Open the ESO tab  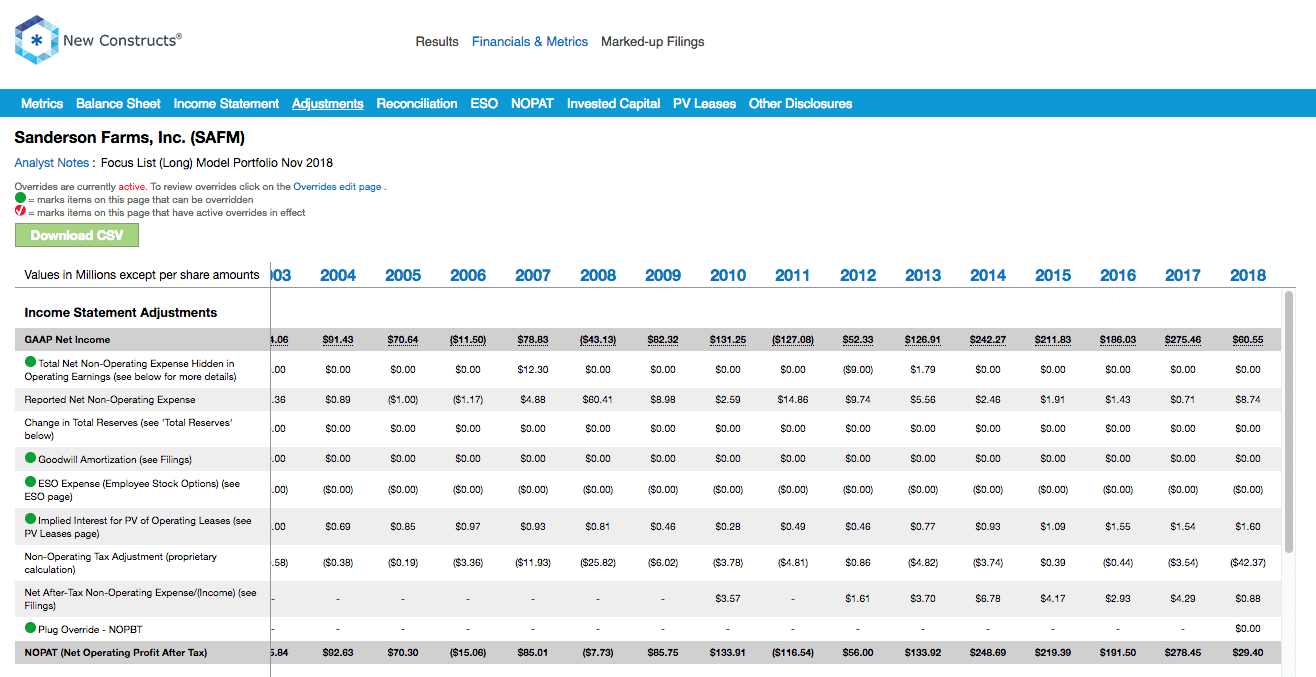pos(484,104)
